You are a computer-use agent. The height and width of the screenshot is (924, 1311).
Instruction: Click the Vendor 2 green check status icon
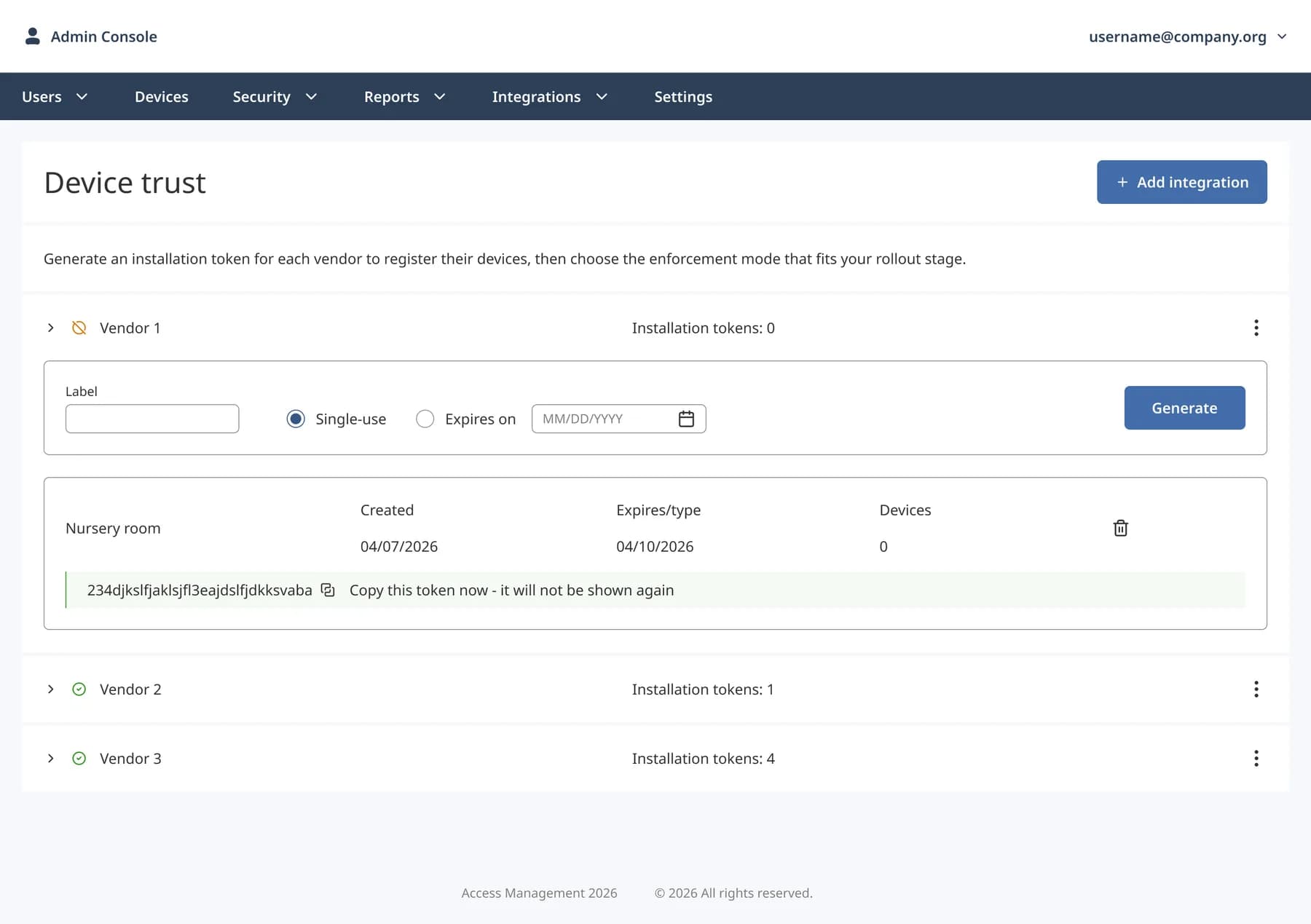pyautogui.click(x=79, y=689)
